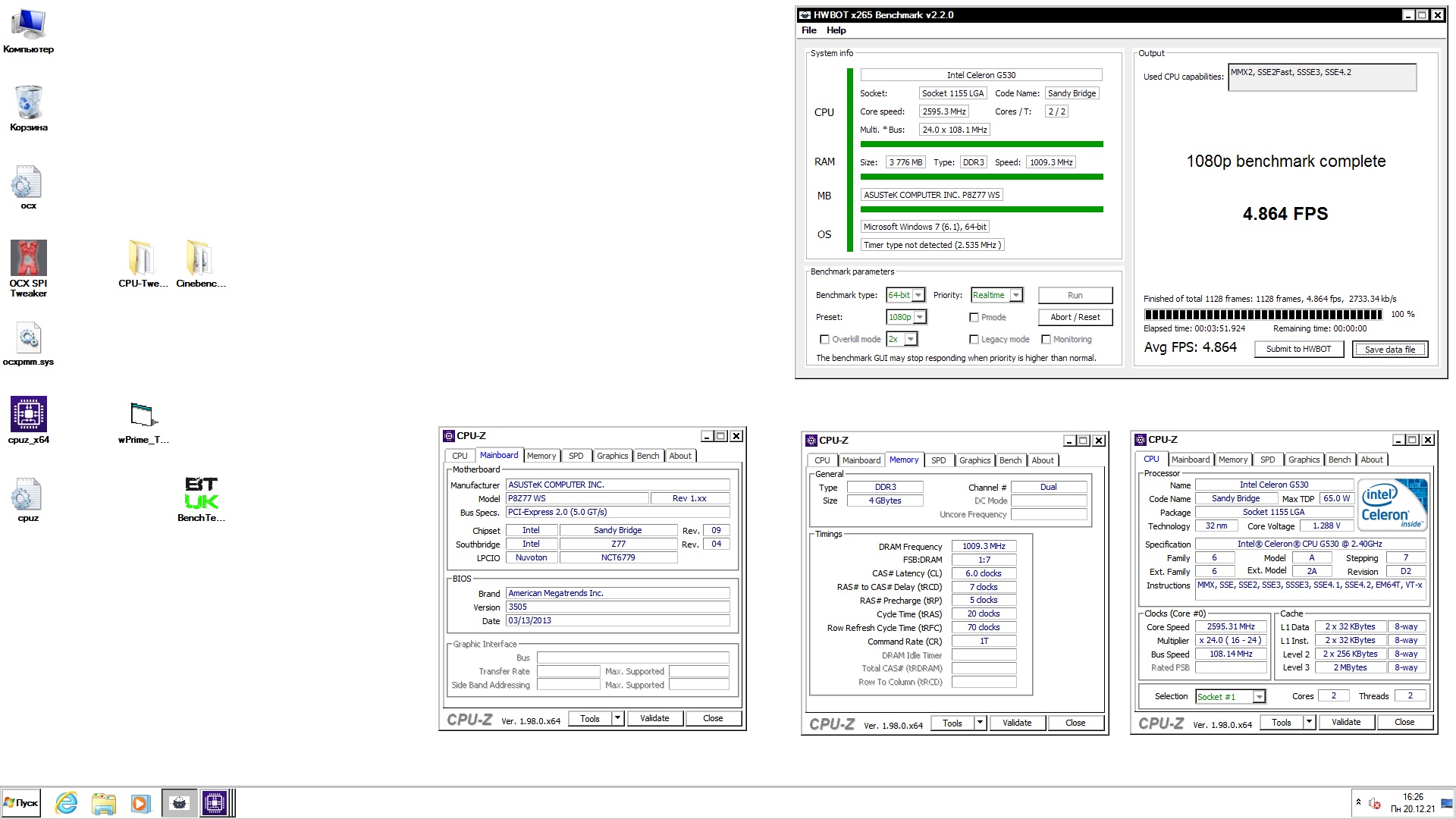This screenshot has width=1456, height=819.
Task: Switch to HWBOT x265 taskbar button
Action: [179, 803]
